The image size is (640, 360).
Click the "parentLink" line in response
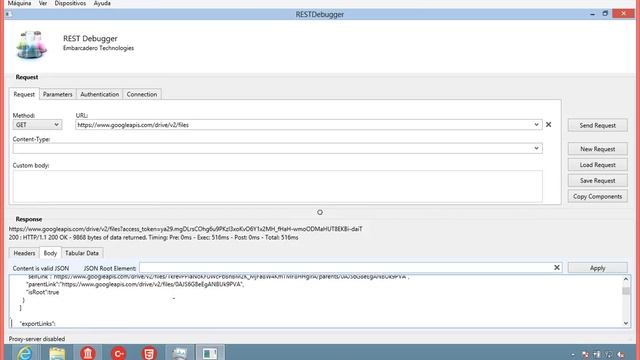135,284
